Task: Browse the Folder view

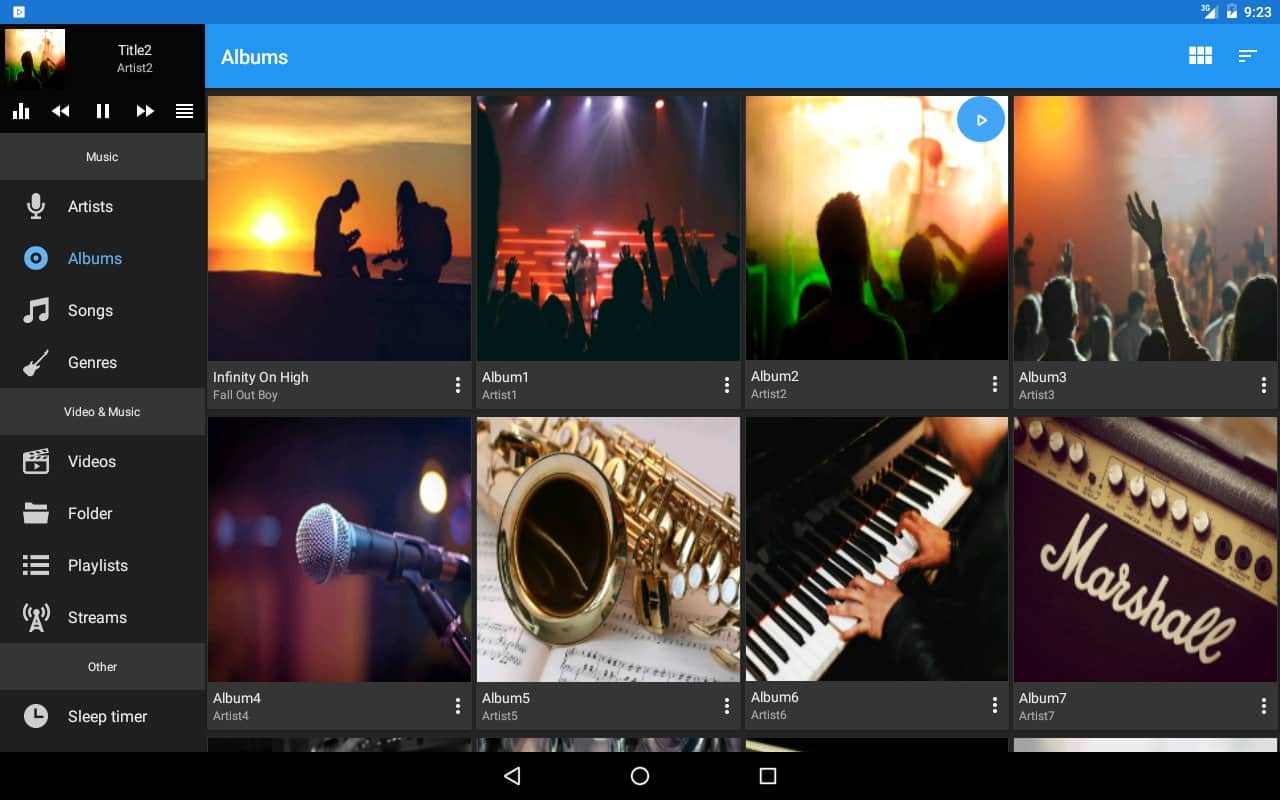Action: pos(89,514)
